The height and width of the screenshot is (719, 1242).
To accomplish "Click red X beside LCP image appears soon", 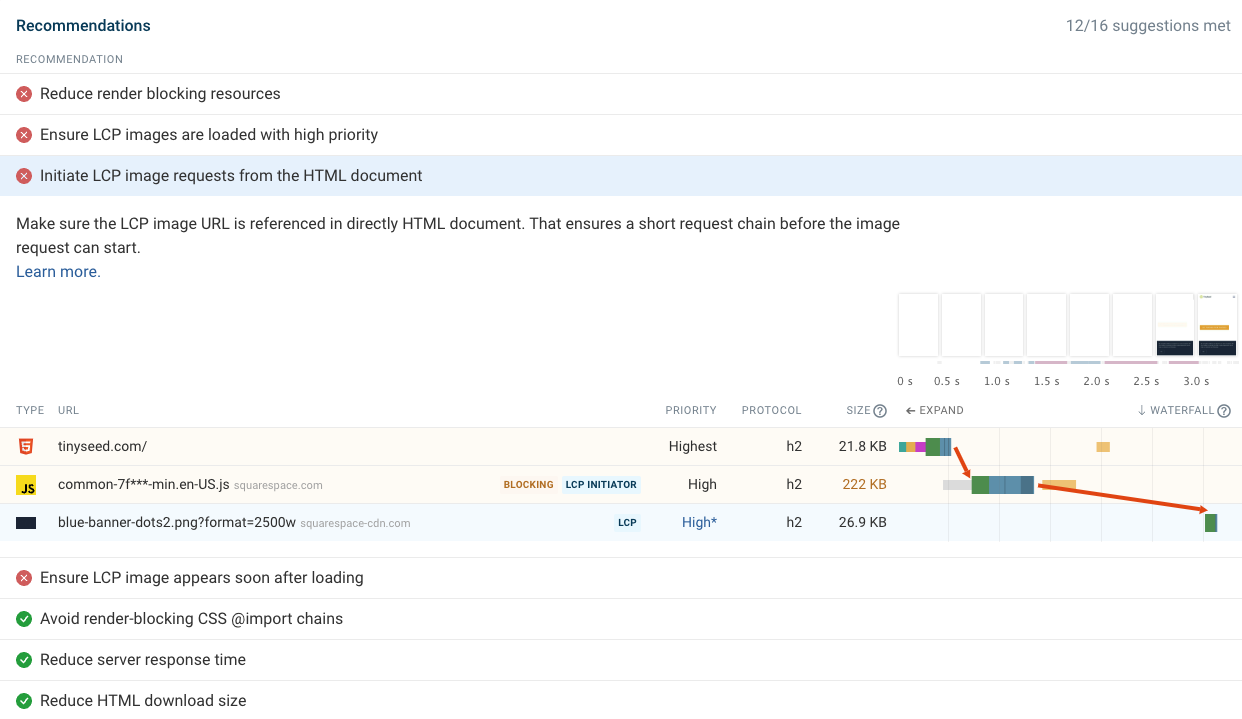I will click(24, 578).
